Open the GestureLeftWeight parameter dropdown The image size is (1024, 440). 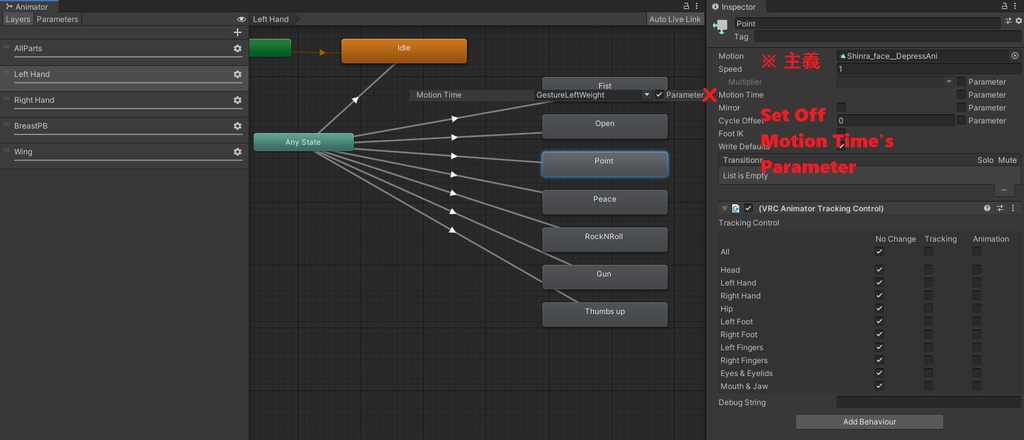[x=593, y=95]
